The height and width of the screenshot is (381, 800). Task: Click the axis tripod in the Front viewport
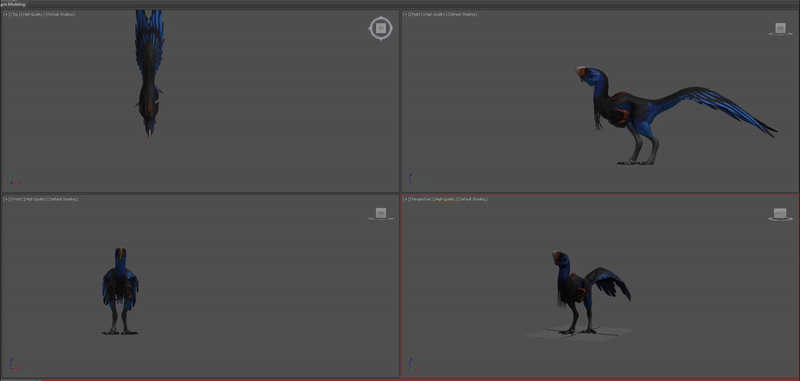coord(15,364)
